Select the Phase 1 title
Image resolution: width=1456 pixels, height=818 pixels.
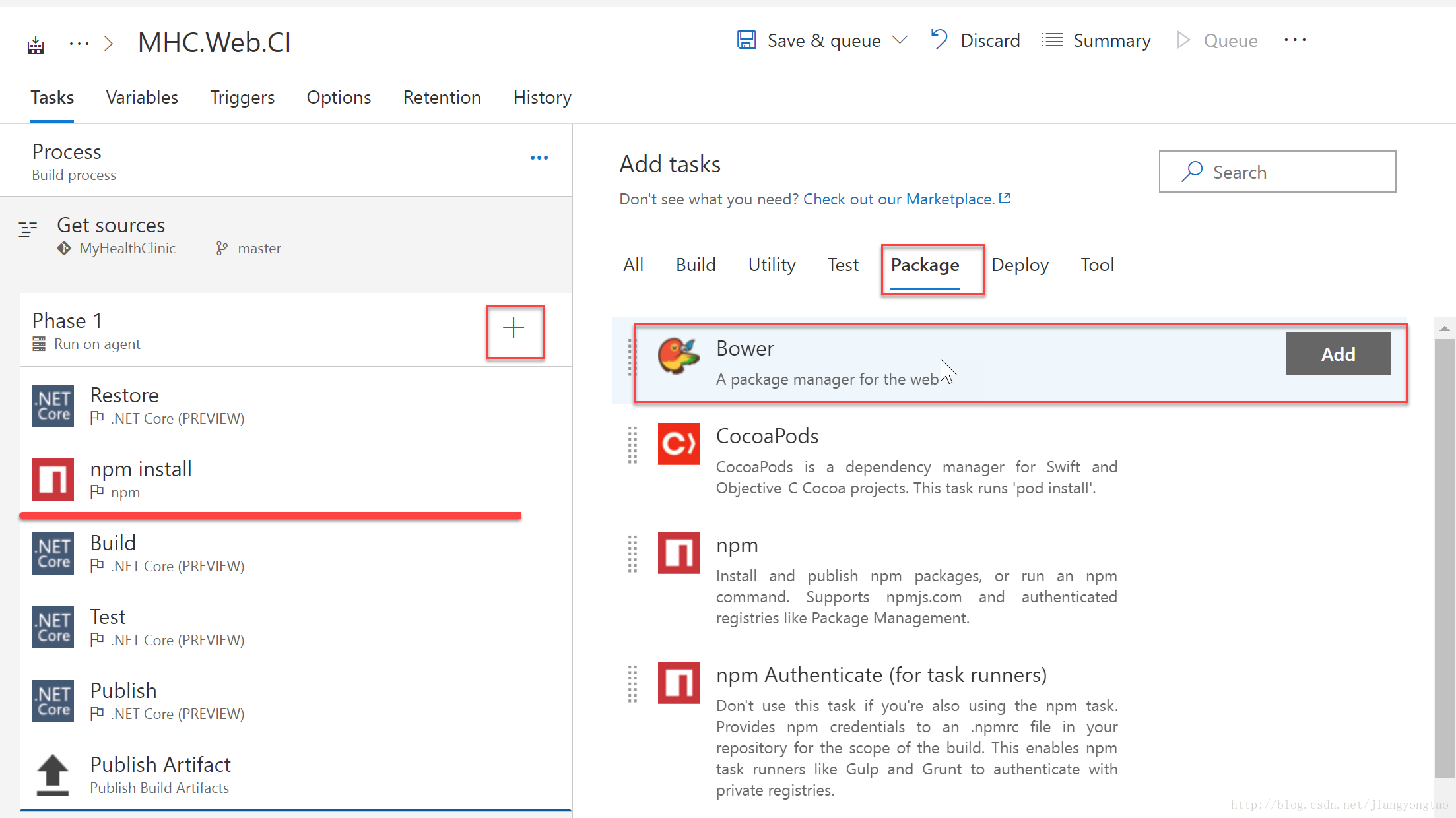(67, 321)
